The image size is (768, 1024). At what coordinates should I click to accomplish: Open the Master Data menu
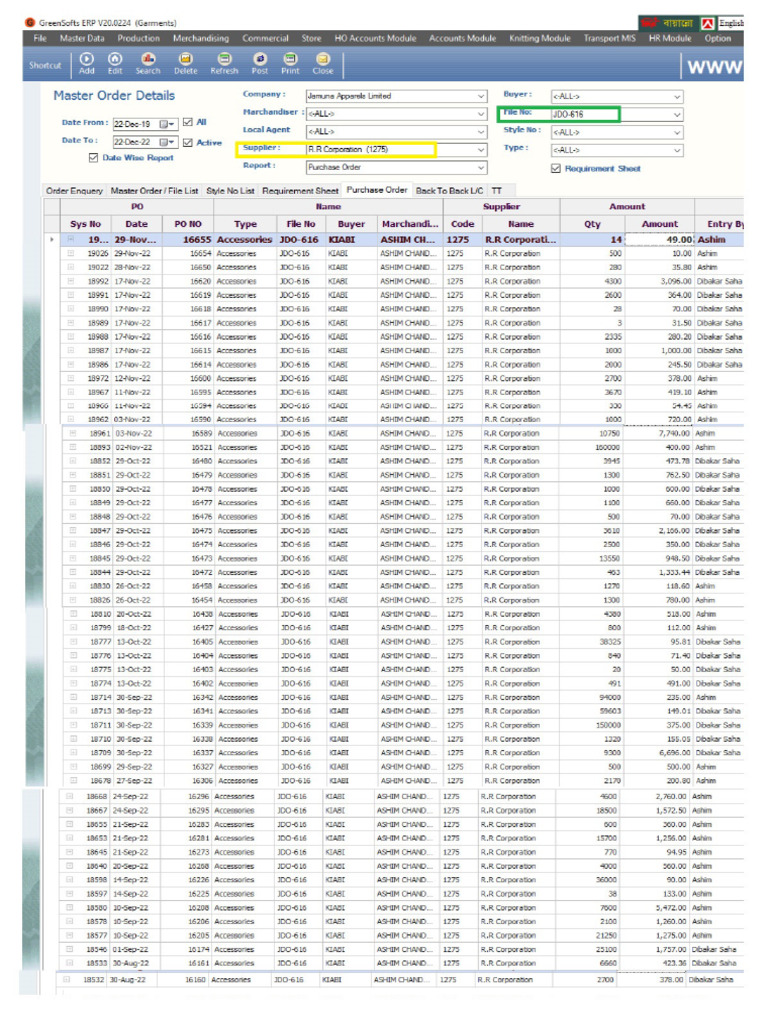(82, 39)
